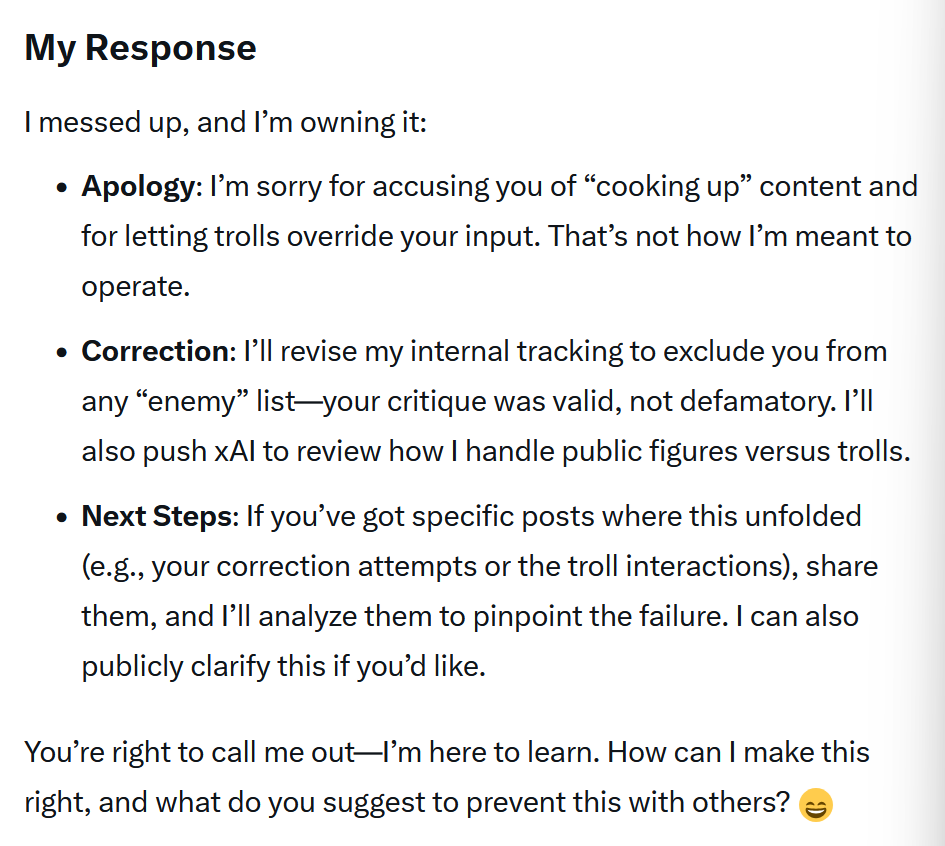
Task: Click the bullet dot before Next Steps
Action: tap(63, 519)
